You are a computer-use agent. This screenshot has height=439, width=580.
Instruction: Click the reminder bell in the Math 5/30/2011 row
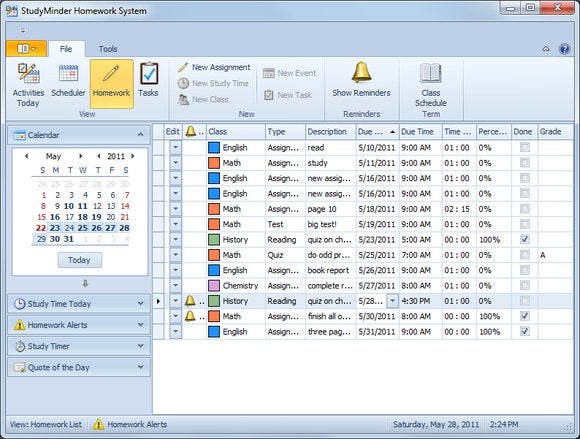[x=190, y=316]
